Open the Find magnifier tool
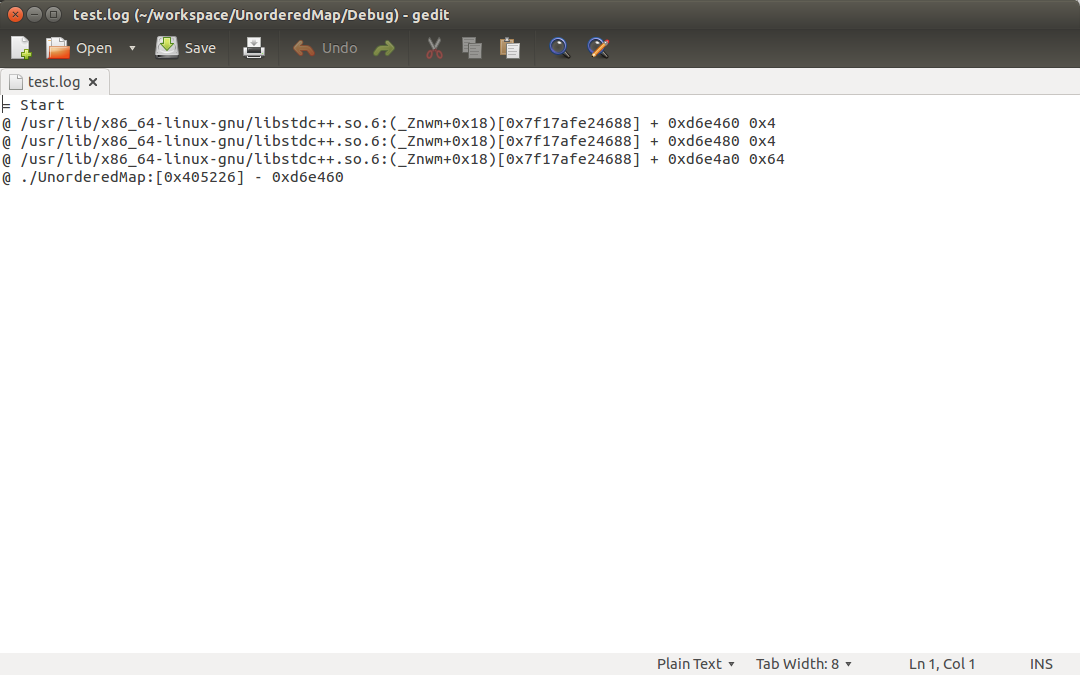This screenshot has width=1080, height=675. 560,48
